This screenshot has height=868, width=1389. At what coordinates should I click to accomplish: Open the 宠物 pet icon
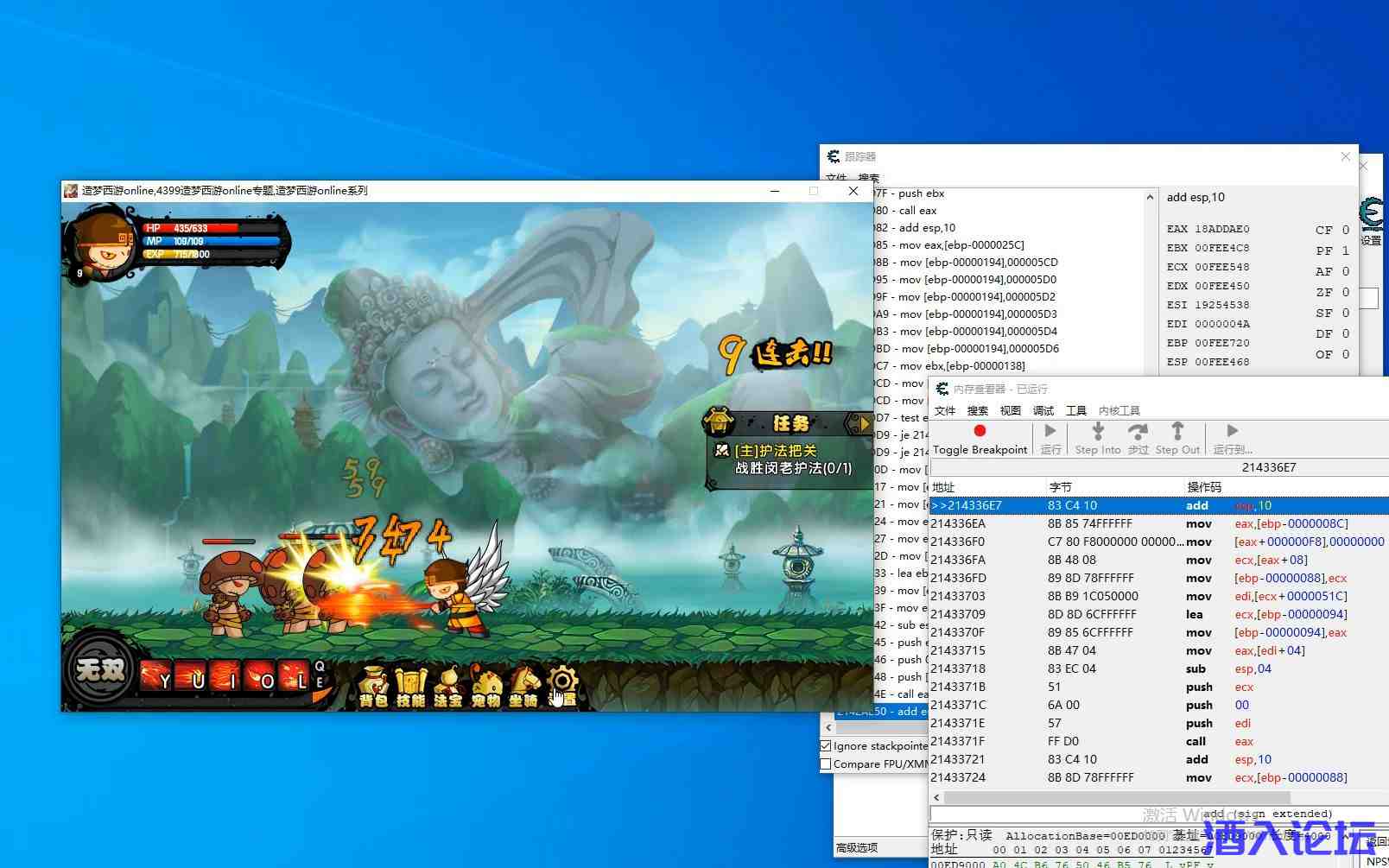(x=485, y=687)
